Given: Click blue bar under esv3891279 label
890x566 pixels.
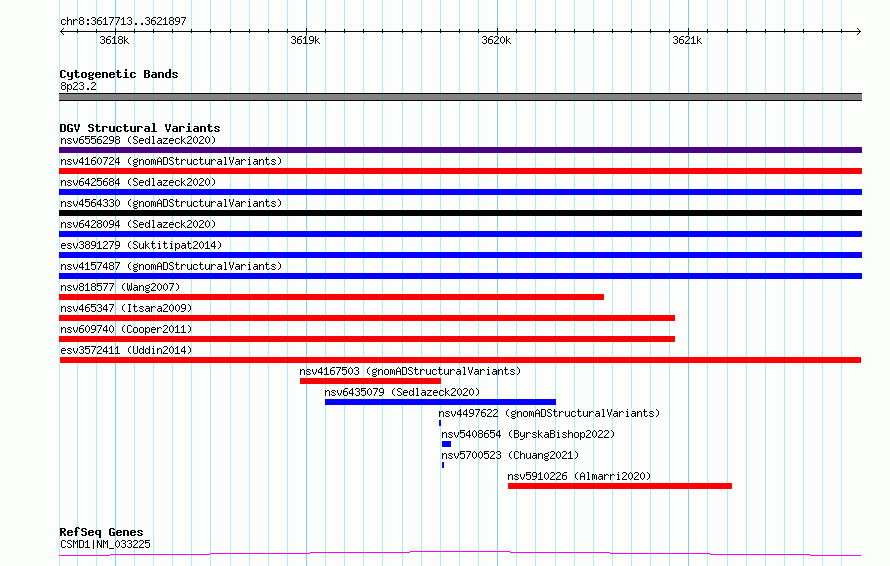Looking at the screenshot, I should [x=460, y=255].
